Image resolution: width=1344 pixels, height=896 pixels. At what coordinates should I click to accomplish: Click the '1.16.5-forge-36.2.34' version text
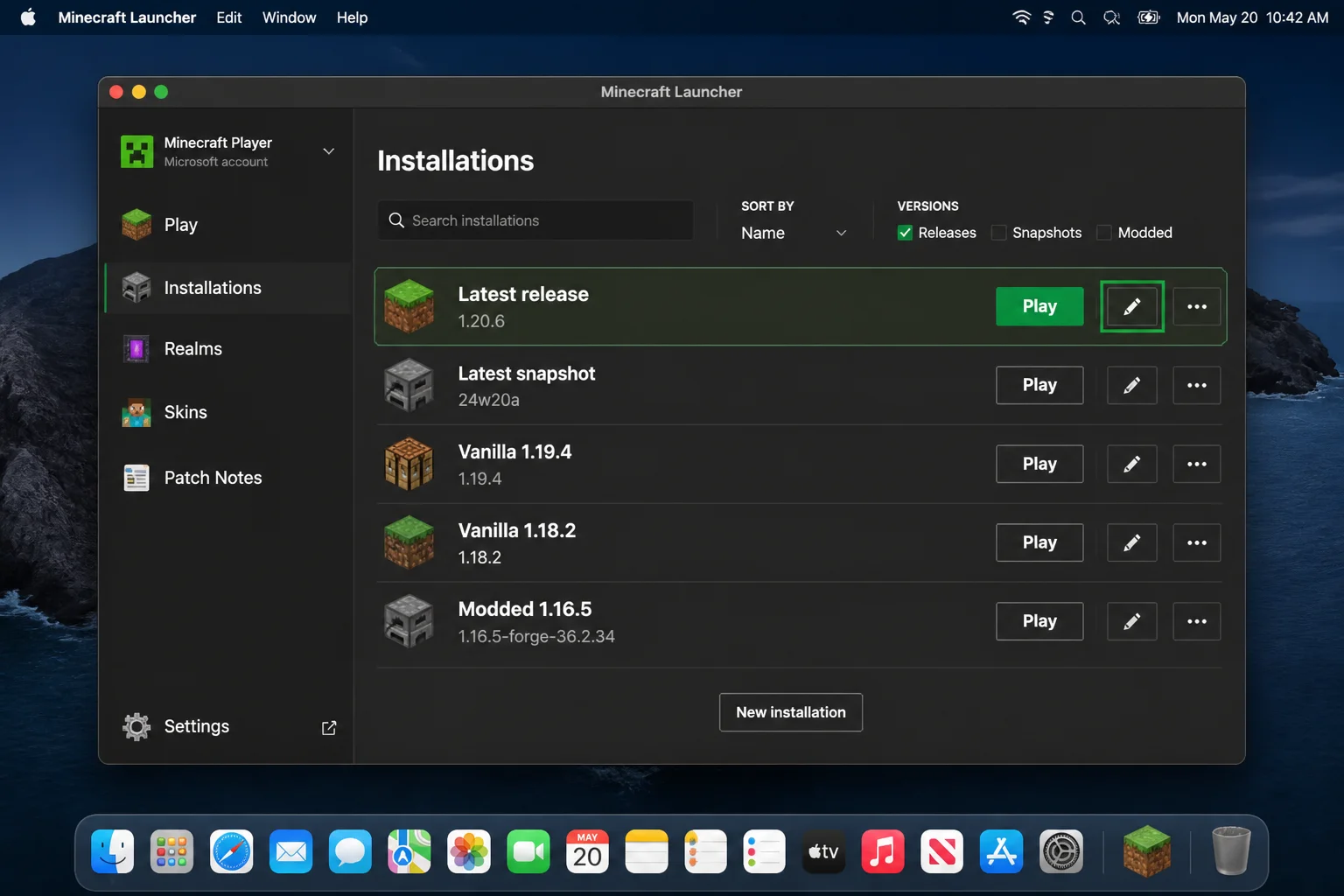(x=536, y=636)
